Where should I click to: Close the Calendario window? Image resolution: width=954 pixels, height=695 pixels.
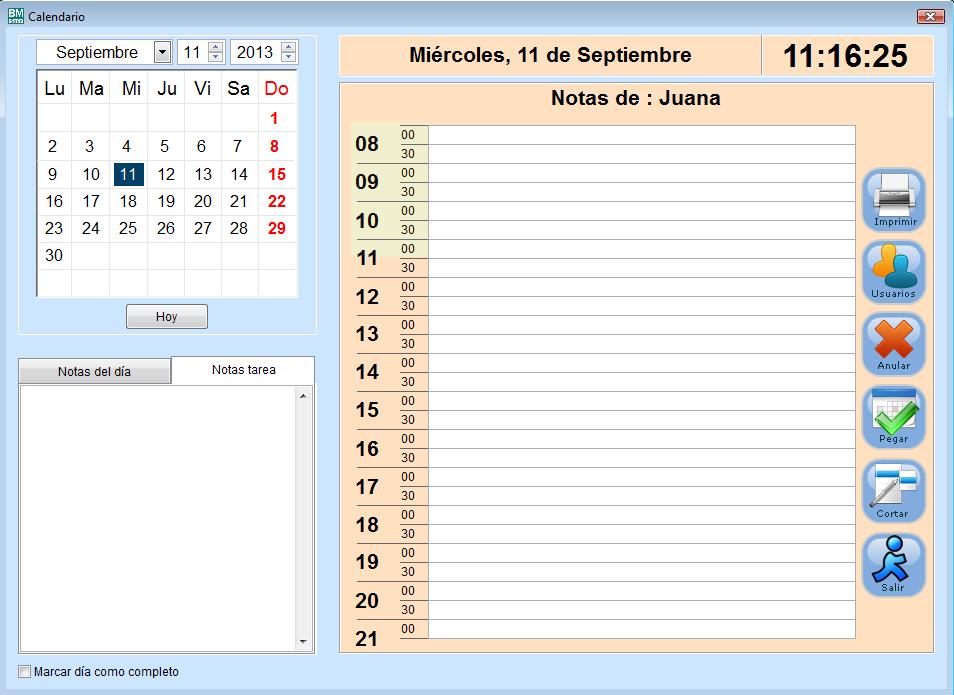pos(929,16)
